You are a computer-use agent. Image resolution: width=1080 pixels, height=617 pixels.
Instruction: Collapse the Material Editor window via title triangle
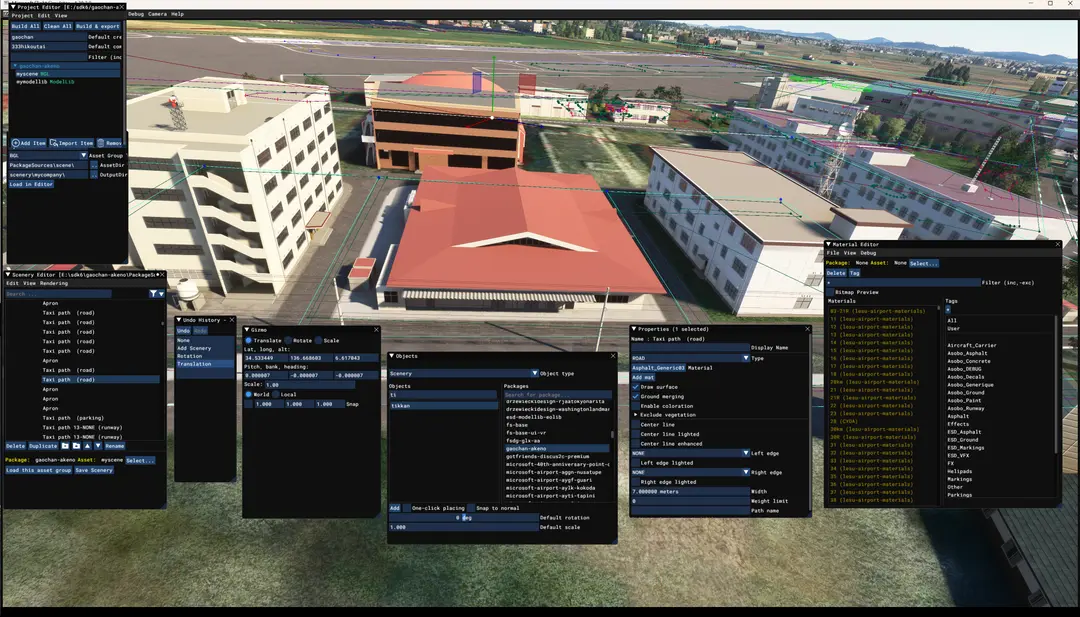[829, 244]
